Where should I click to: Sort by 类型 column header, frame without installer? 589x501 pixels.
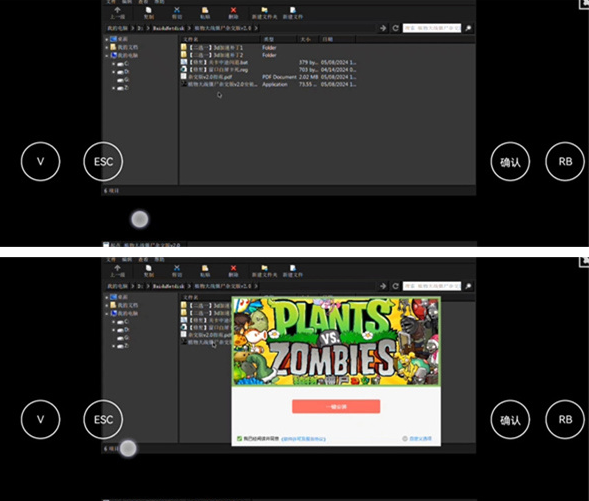tap(279, 39)
